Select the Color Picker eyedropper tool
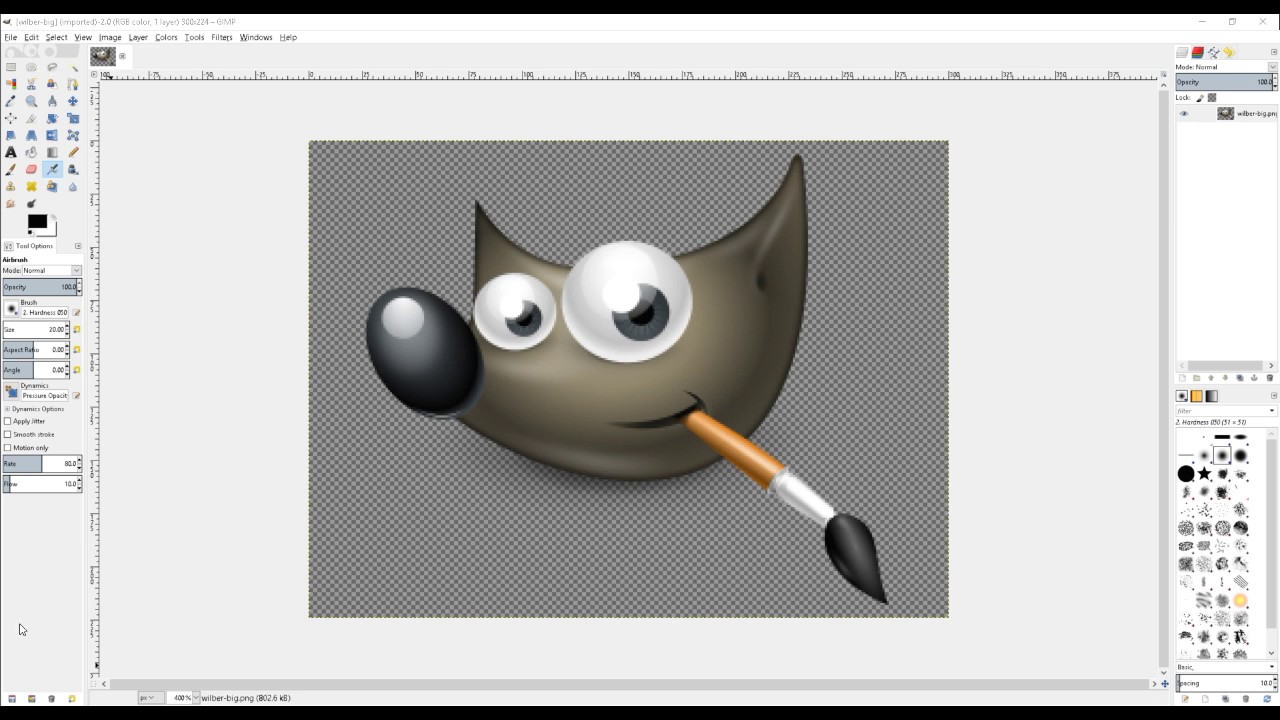Image resolution: width=1280 pixels, height=720 pixels. pyautogui.click(x=11, y=101)
